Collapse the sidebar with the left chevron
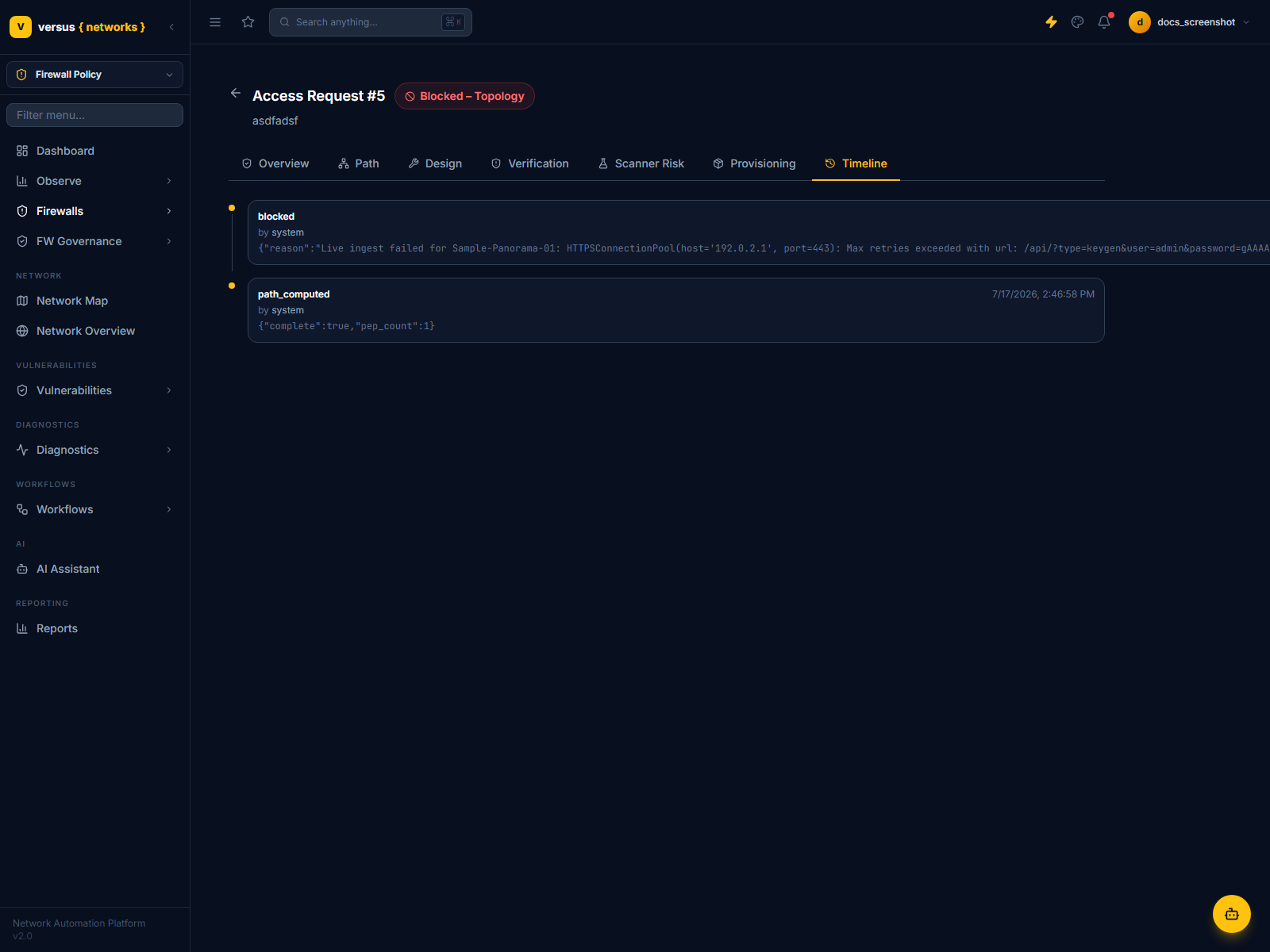The height and width of the screenshot is (952, 1270). pos(171,27)
